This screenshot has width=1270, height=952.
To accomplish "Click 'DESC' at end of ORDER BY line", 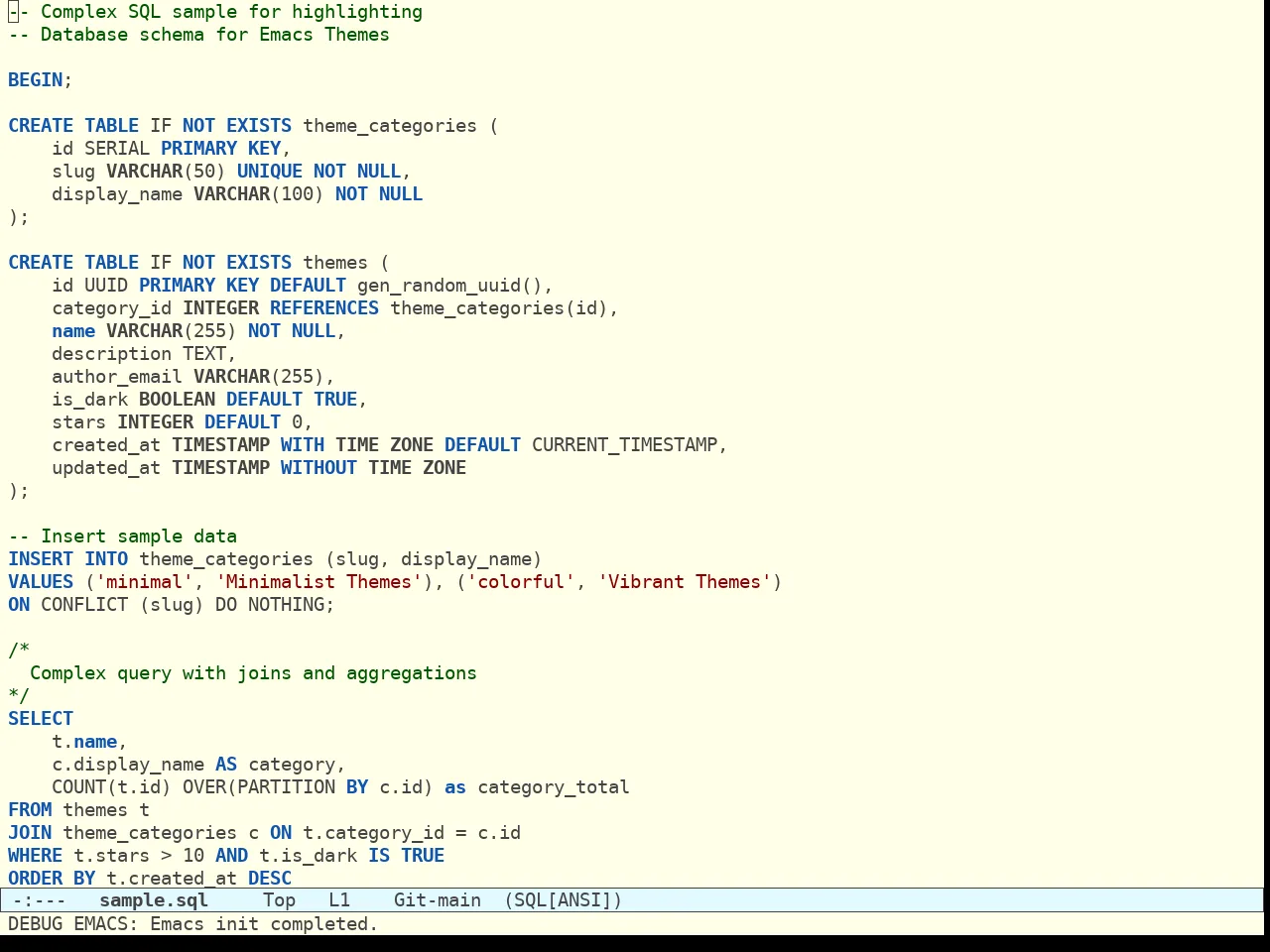I will (270, 879).
